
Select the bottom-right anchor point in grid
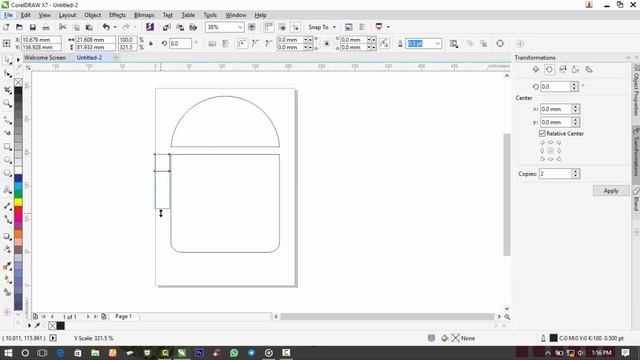(559, 159)
